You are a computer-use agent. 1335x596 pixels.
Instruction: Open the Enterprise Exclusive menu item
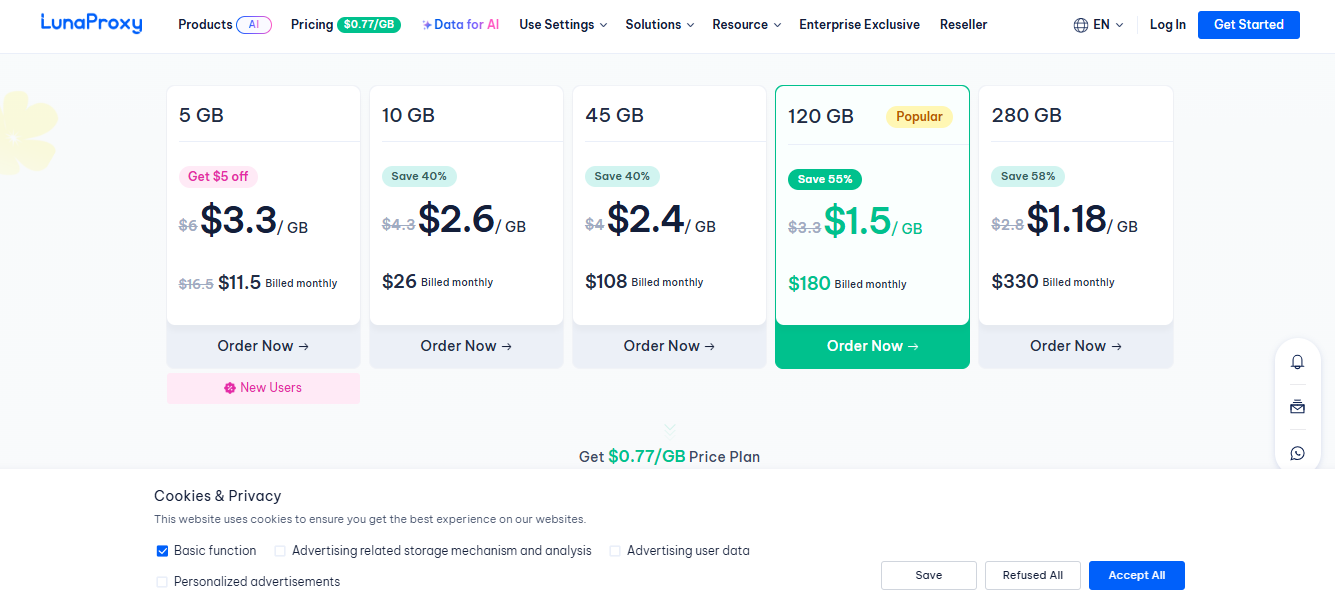click(859, 25)
